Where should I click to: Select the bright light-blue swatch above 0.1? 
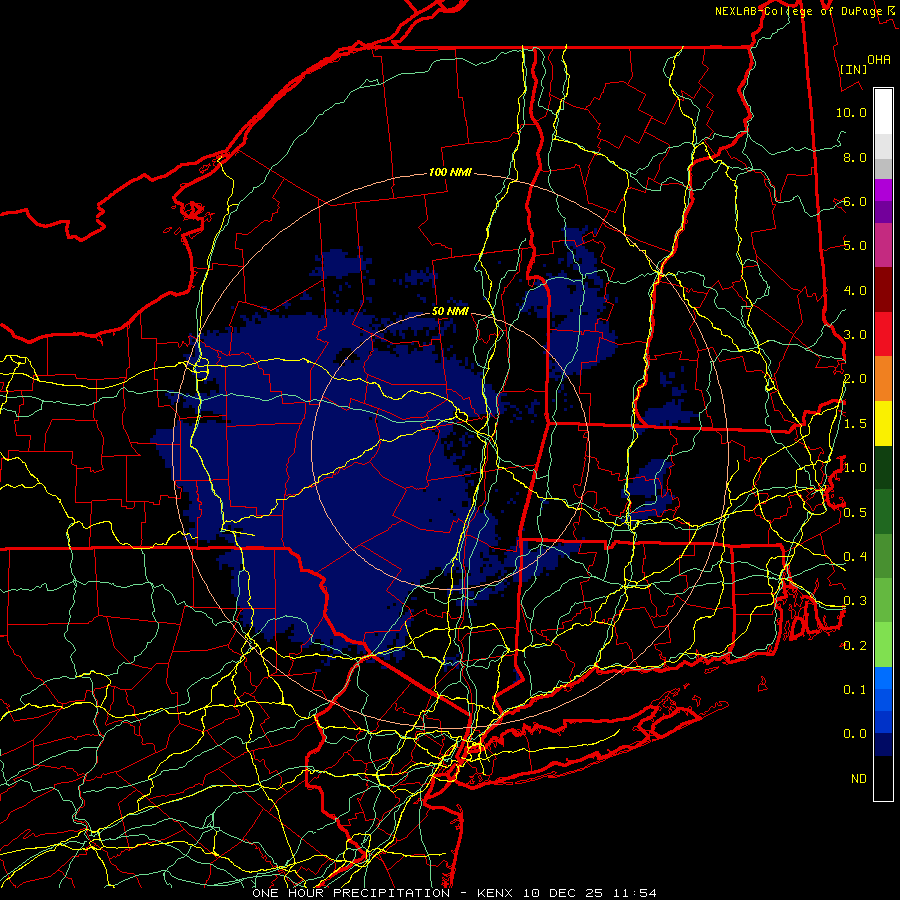883,678
